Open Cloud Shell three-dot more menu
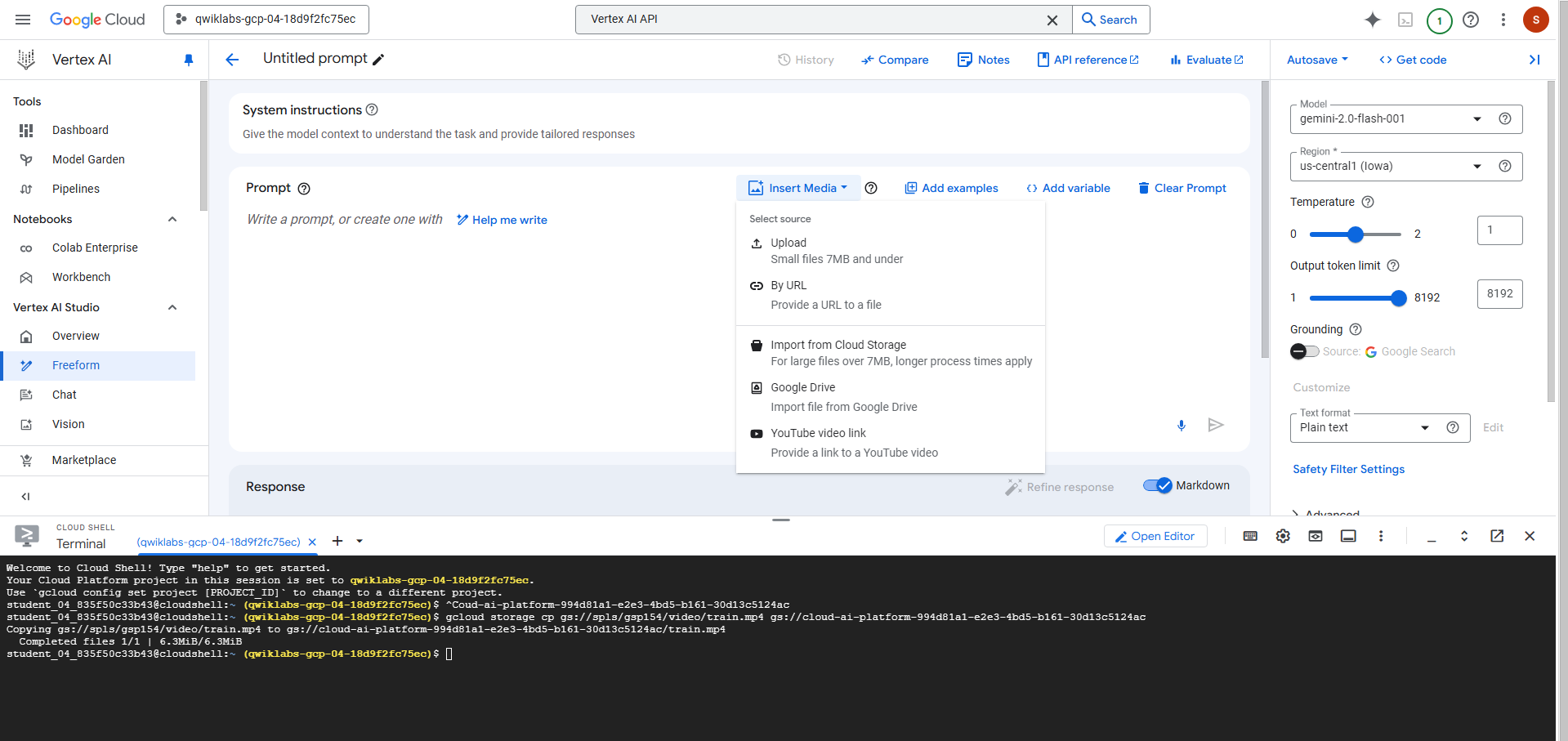 (x=1381, y=536)
